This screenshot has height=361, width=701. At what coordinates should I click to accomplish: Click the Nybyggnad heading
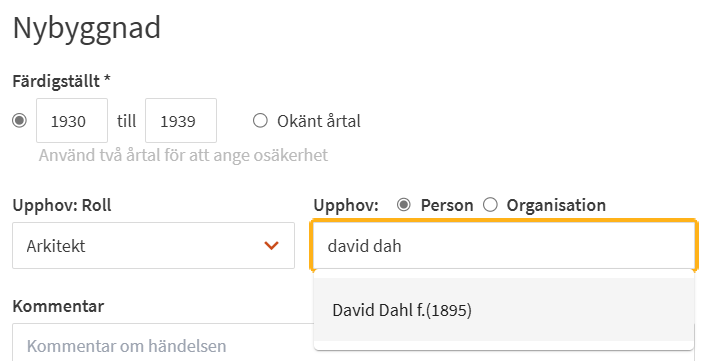(87, 28)
